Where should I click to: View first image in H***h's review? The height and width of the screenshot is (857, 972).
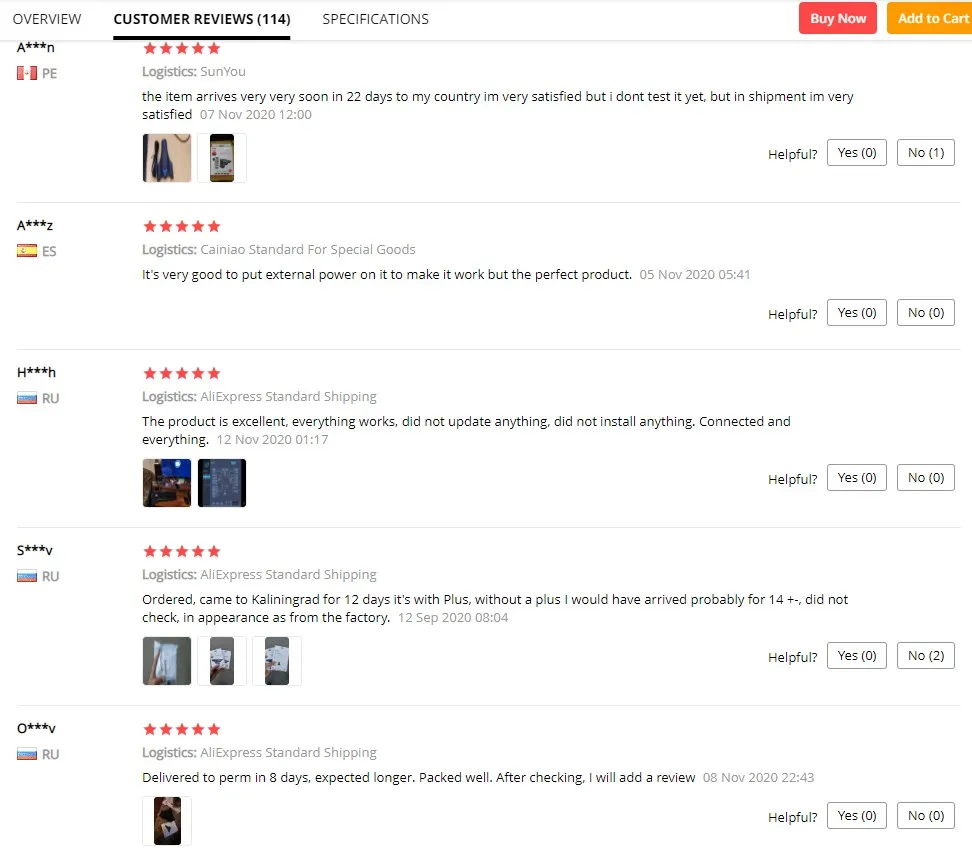(167, 483)
